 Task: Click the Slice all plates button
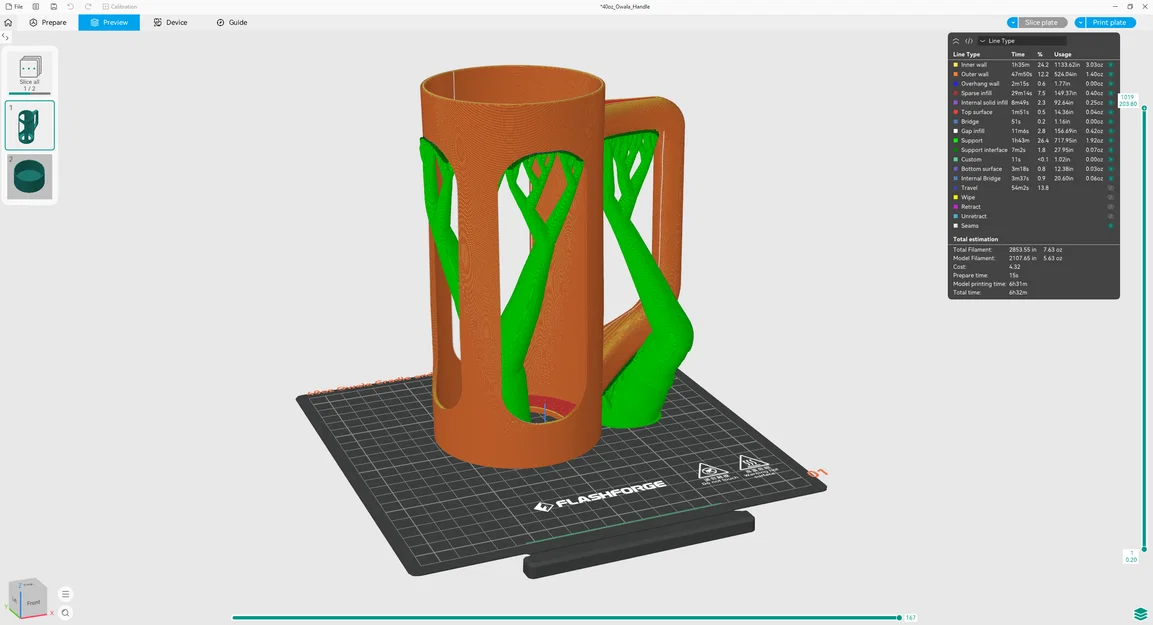coord(29,74)
